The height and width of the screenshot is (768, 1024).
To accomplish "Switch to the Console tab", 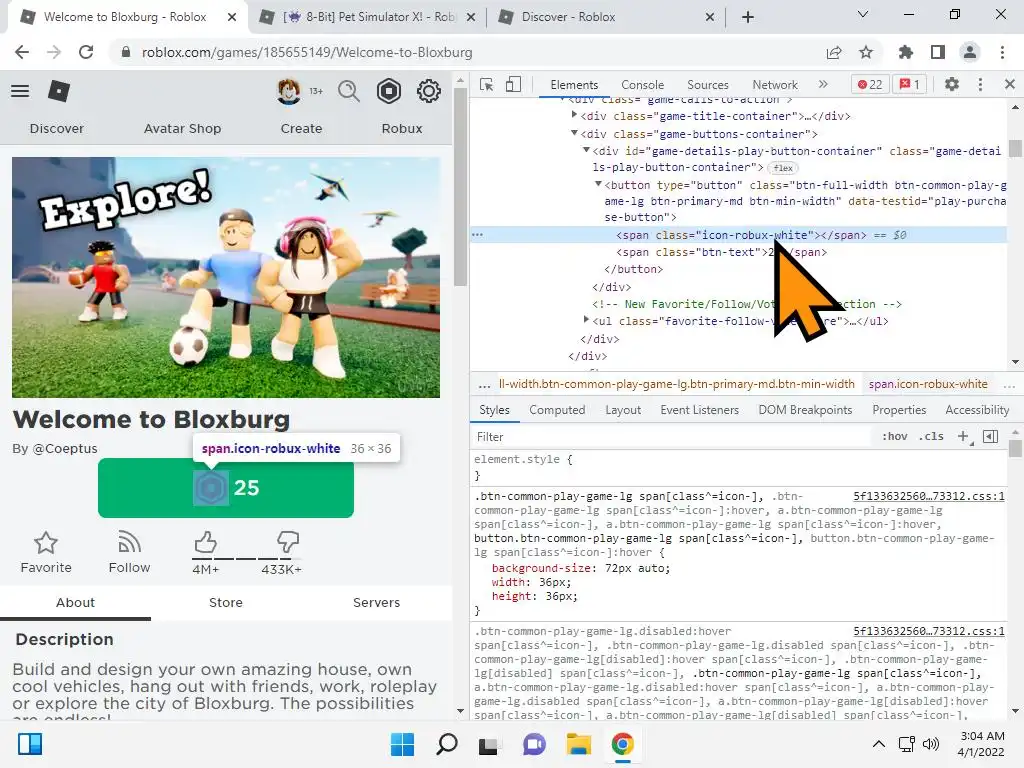I will (643, 85).
